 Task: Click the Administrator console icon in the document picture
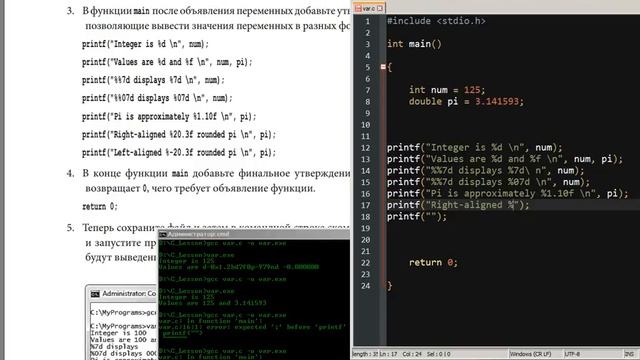[95, 294]
